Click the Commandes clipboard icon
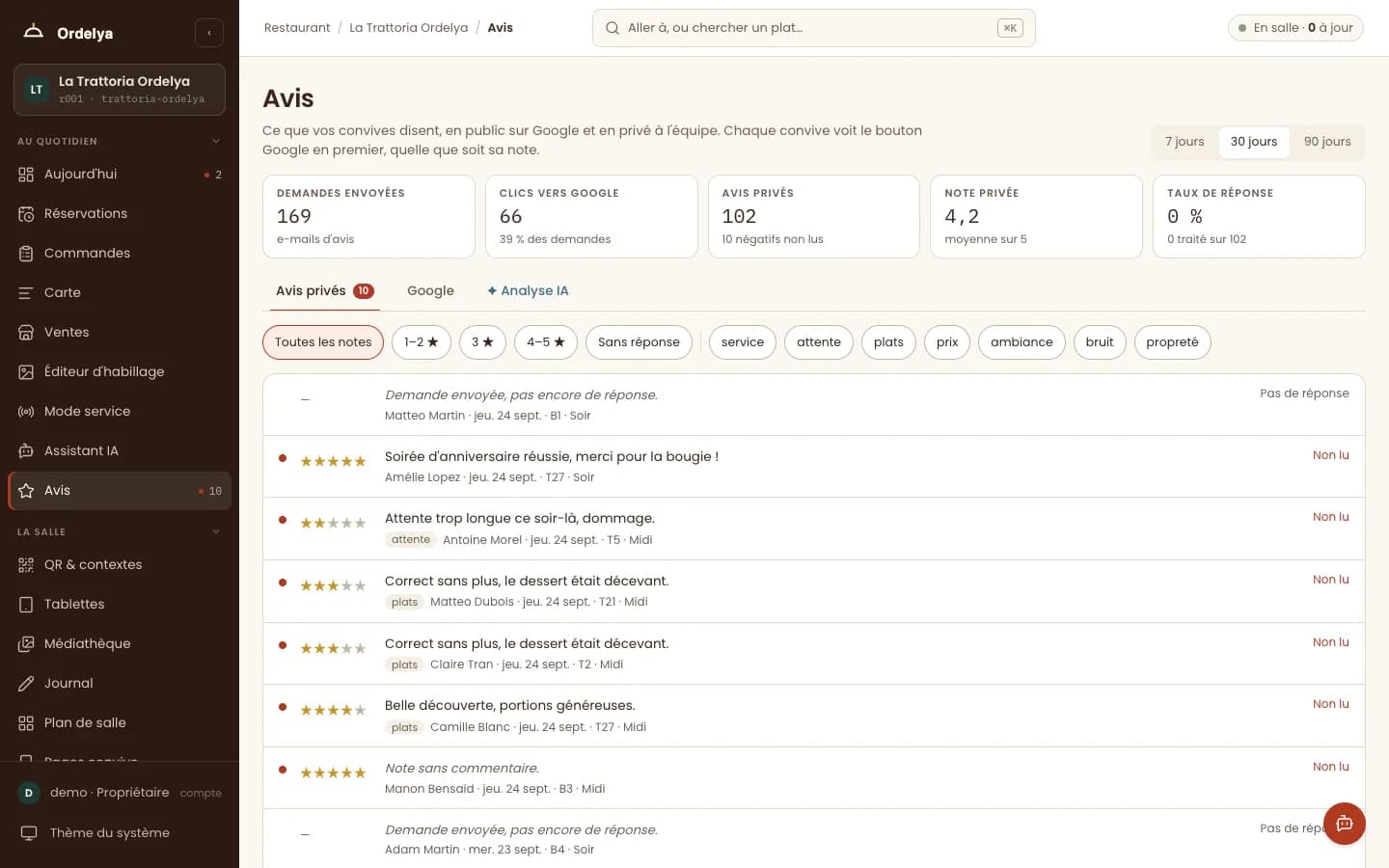The image size is (1389, 868). (26, 254)
